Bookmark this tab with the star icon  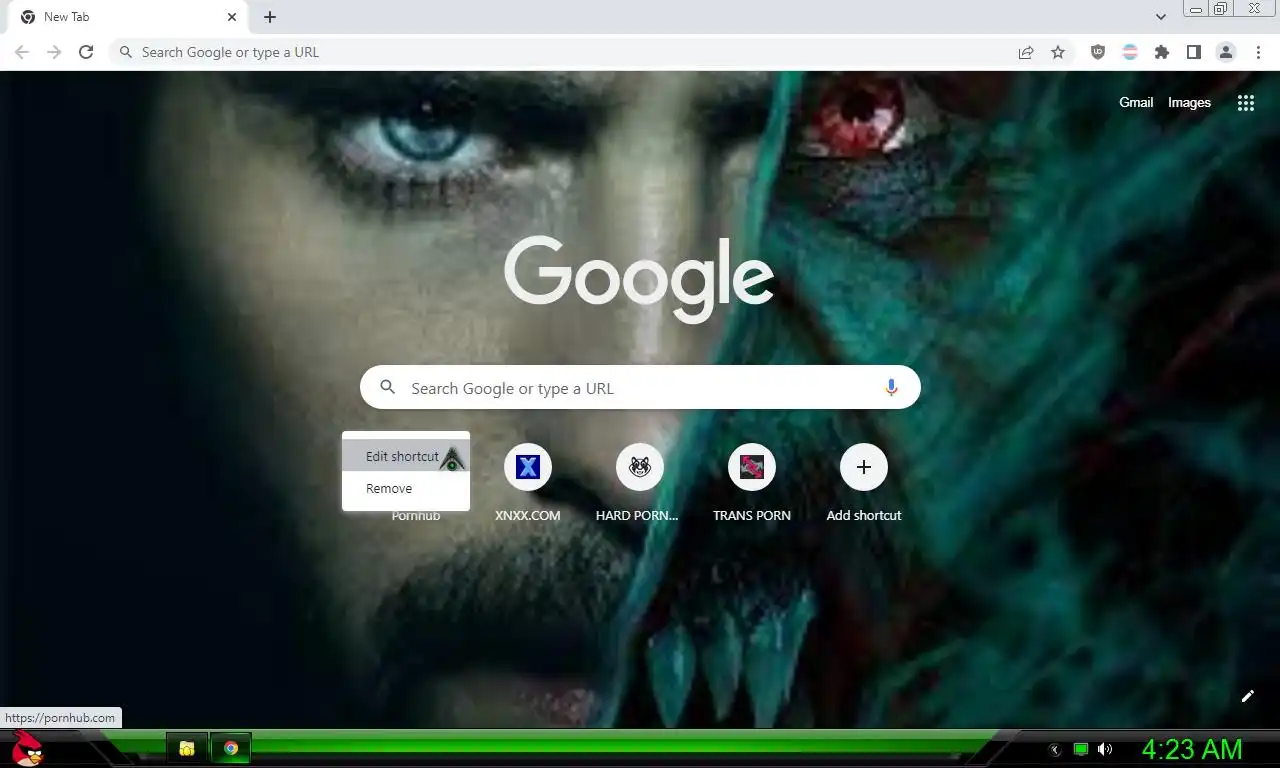[1058, 52]
